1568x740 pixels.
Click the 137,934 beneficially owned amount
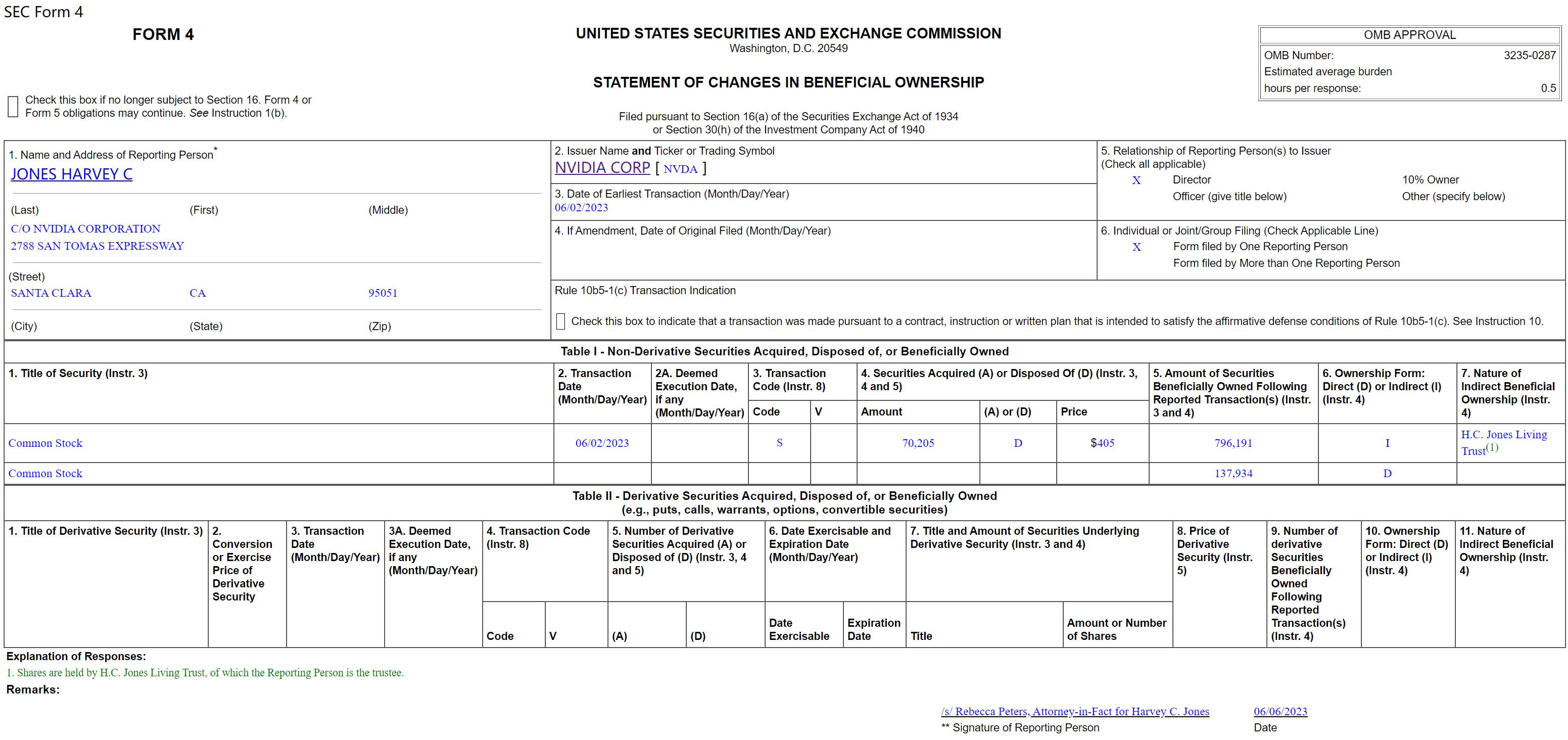1233,474
